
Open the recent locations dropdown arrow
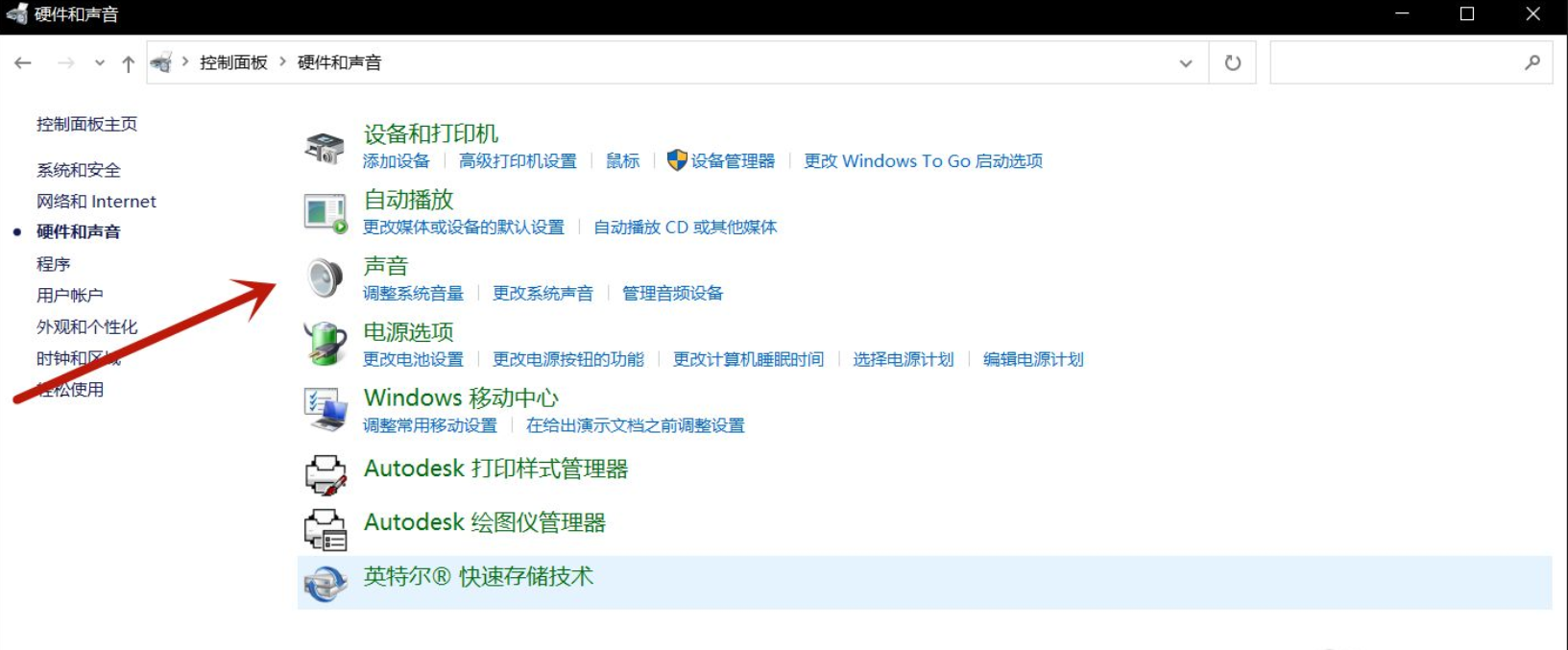coord(99,63)
